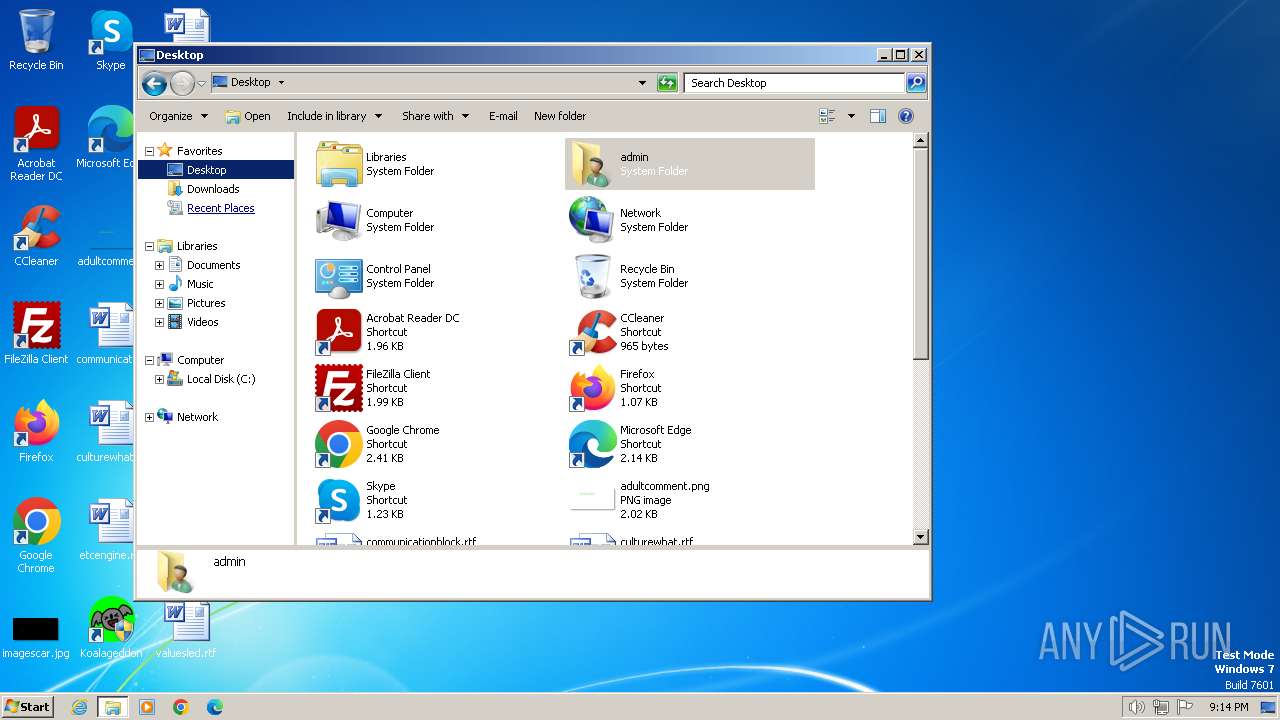Select Pictures in the navigation pane
Image resolution: width=1280 pixels, height=720 pixels.
click(x=206, y=303)
